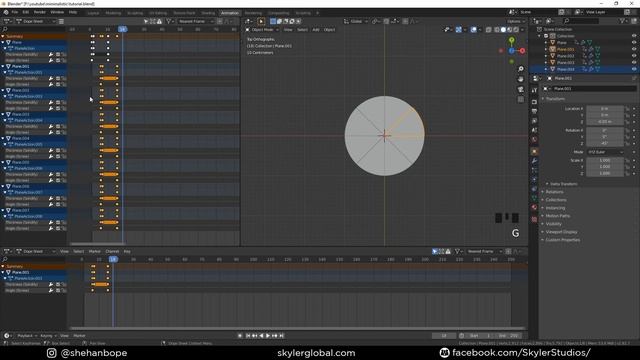Switch to the Rendering workspace tab
The width and height of the screenshot is (640, 360).
[x=253, y=13]
